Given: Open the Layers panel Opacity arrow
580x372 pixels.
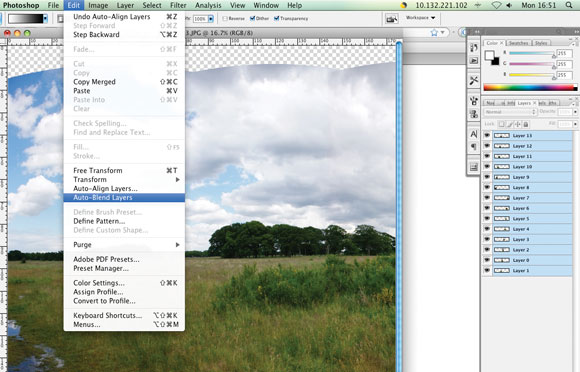Looking at the screenshot, I should (x=575, y=112).
